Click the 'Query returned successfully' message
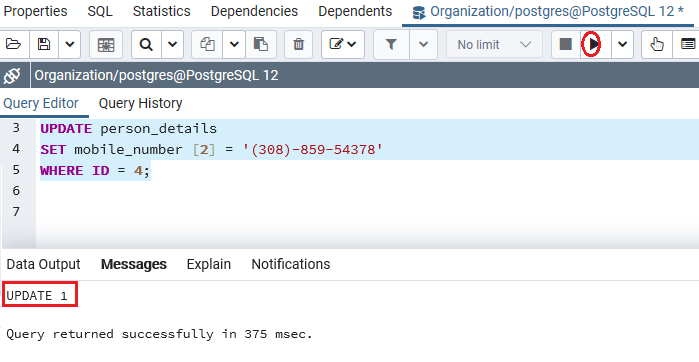The width and height of the screenshot is (699, 362). point(159,334)
